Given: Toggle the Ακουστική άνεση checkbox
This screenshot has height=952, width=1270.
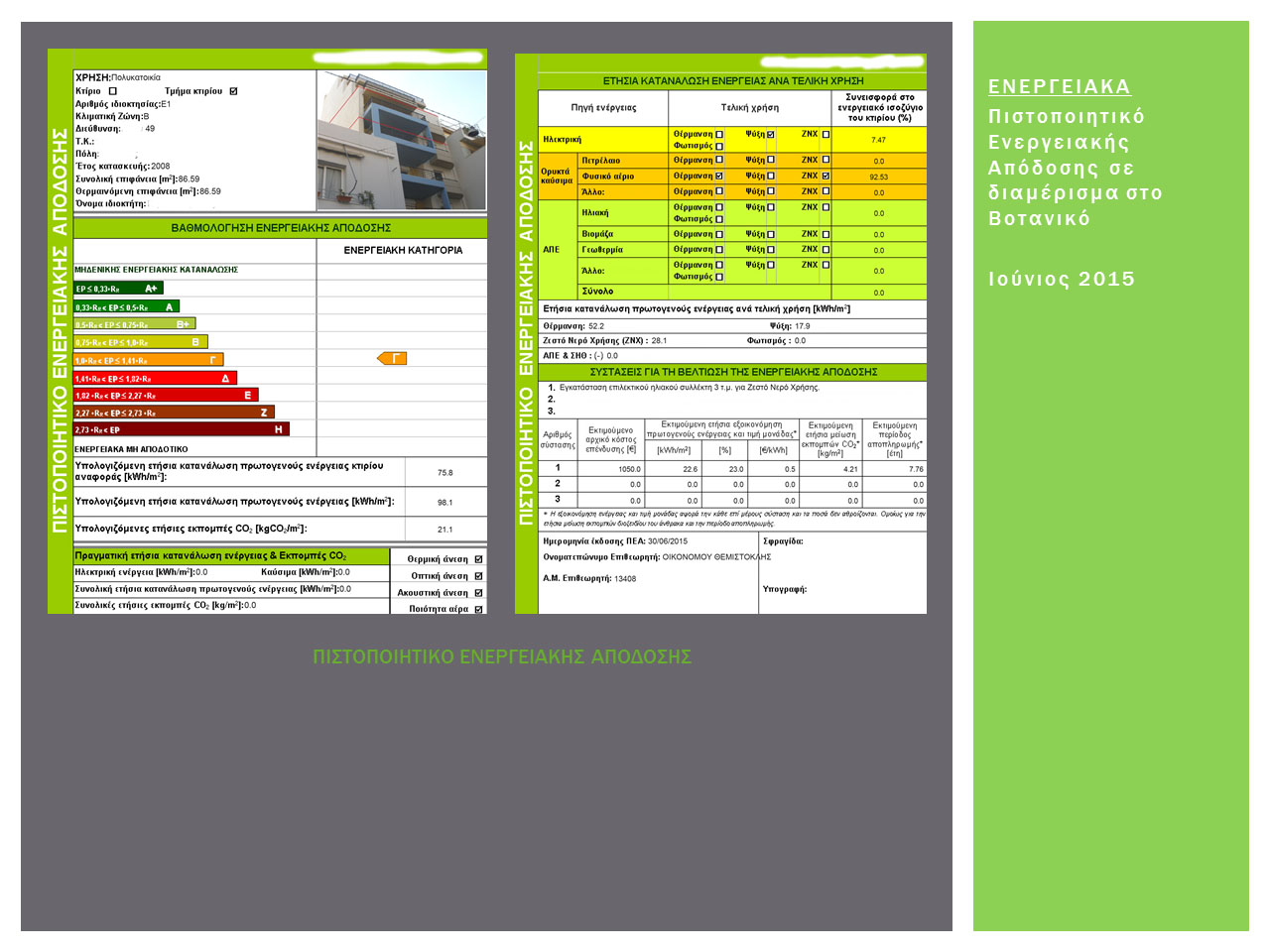Looking at the screenshot, I should click(x=478, y=593).
